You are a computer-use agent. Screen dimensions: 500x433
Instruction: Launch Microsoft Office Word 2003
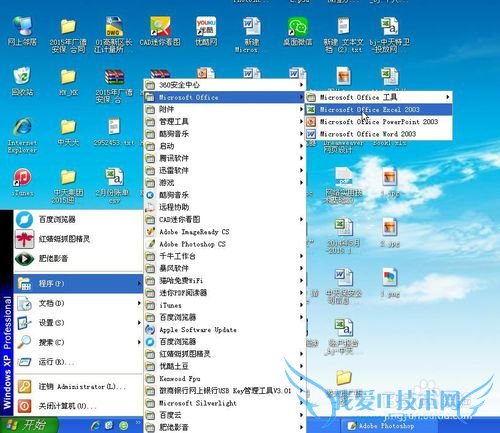pos(379,134)
